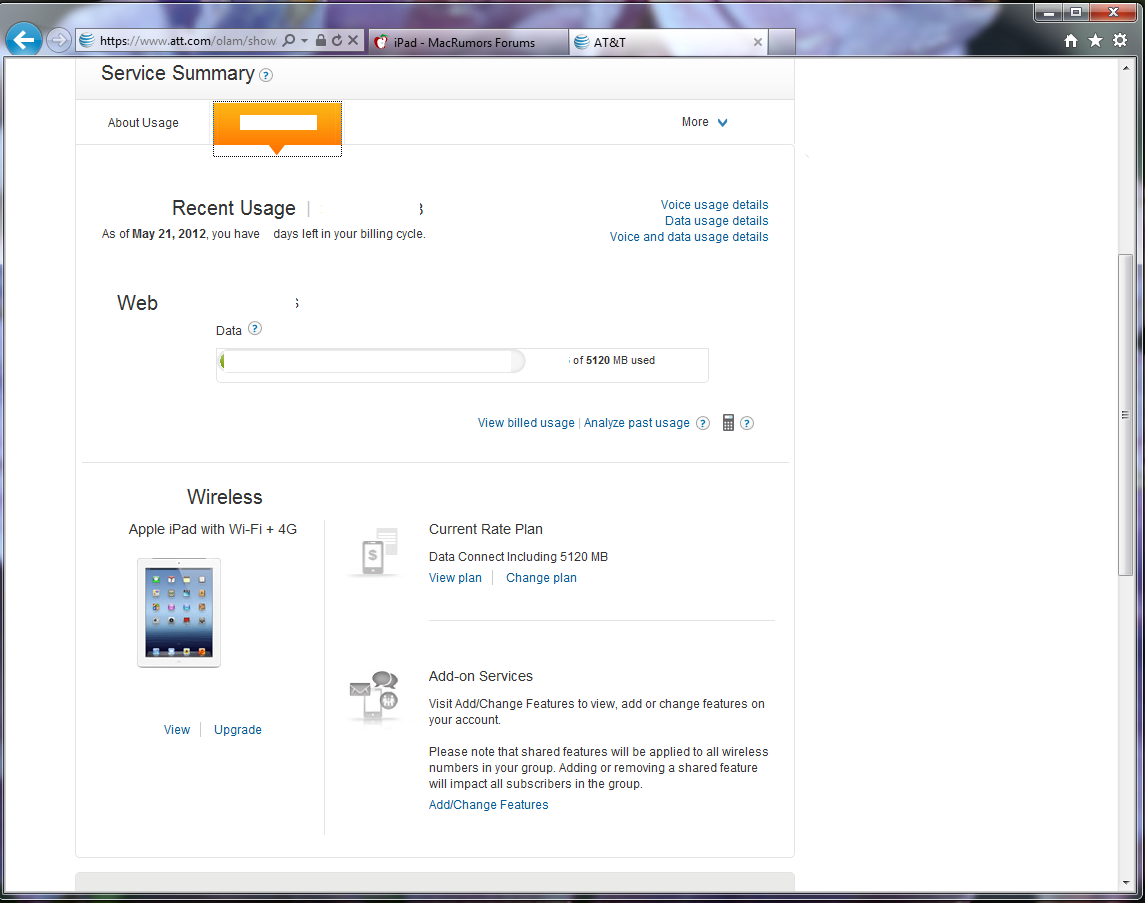Expand the address bar dropdown arrow
This screenshot has width=1145, height=903.
(x=305, y=40)
